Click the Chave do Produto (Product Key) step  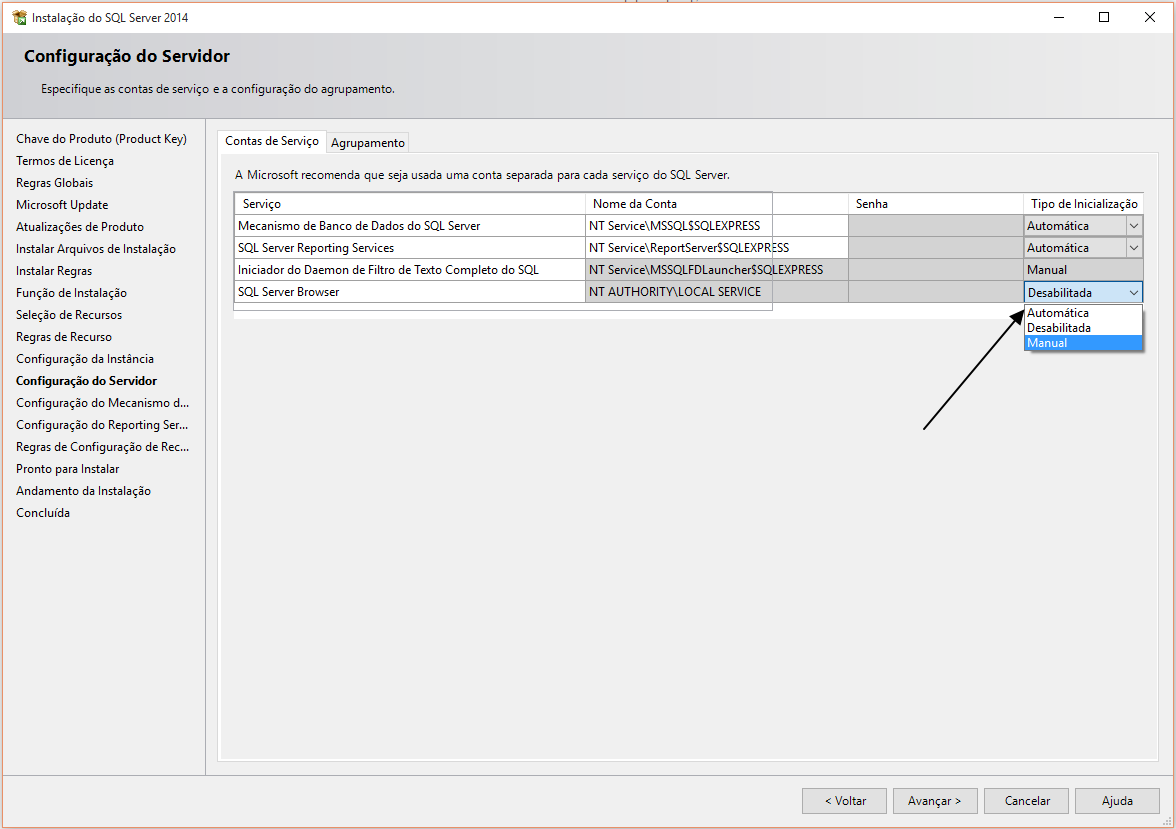[x=101, y=139]
